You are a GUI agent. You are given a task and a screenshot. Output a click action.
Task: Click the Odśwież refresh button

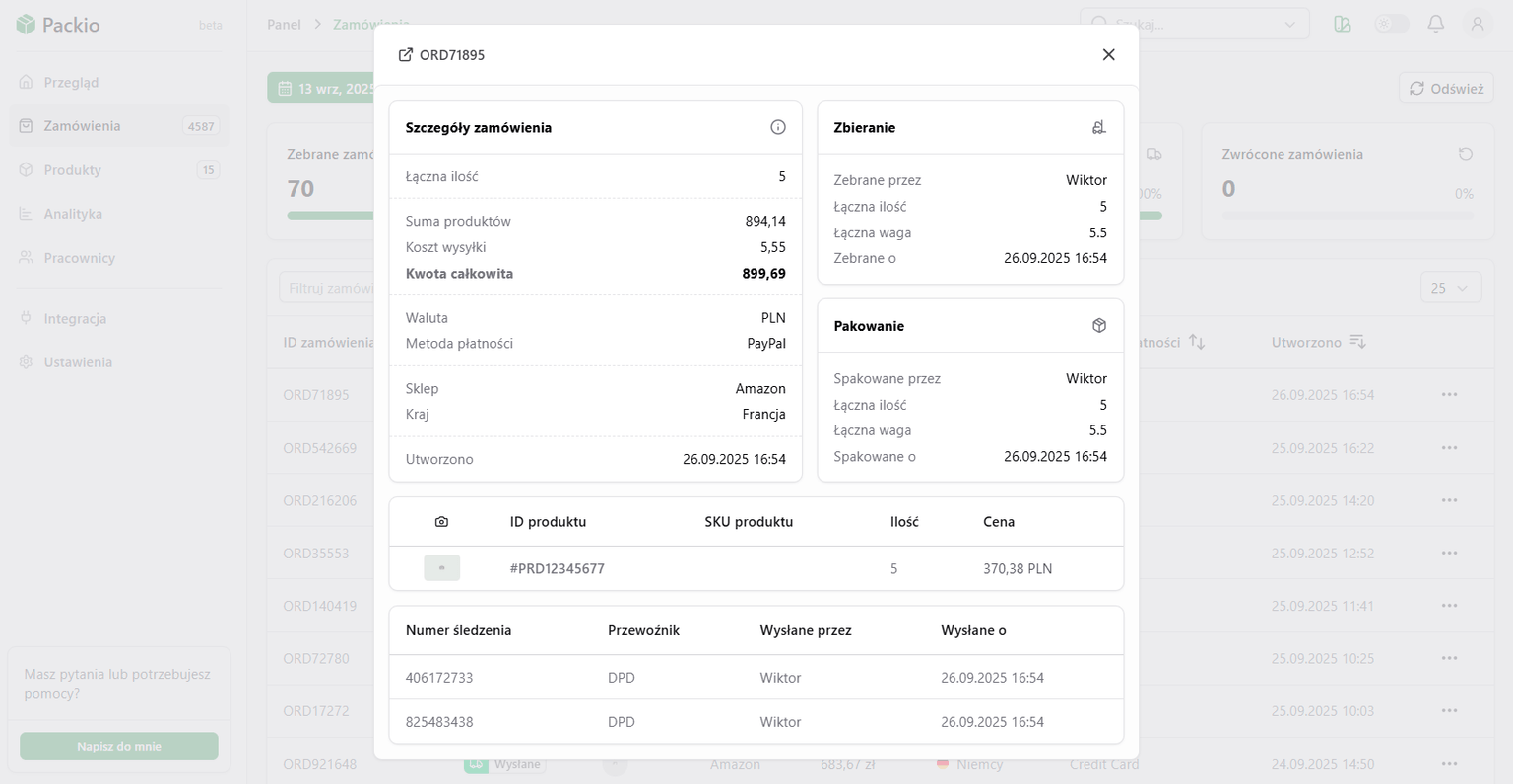click(x=1445, y=89)
